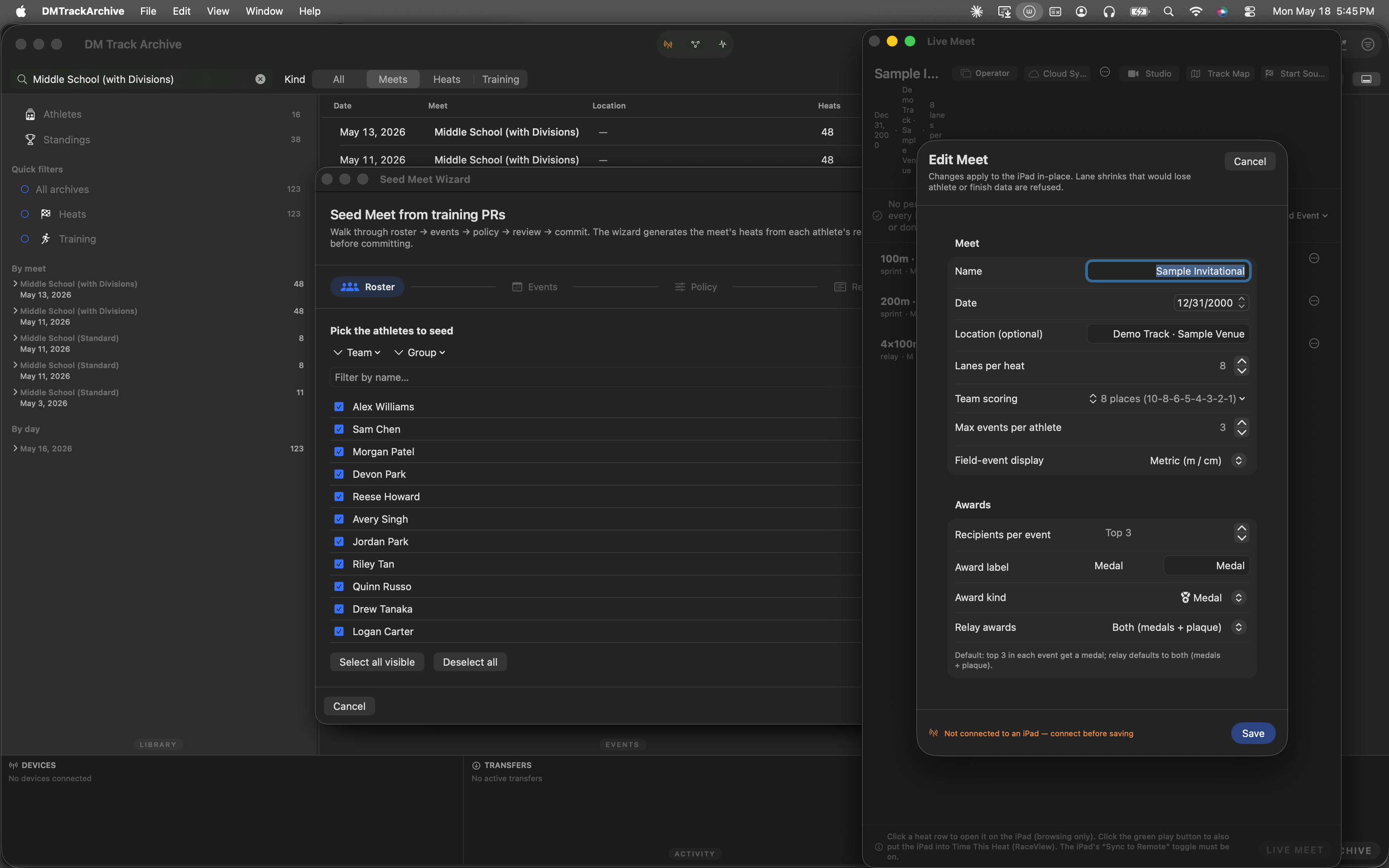
Task: Click the Start Sound flag button
Action: tap(1295, 74)
